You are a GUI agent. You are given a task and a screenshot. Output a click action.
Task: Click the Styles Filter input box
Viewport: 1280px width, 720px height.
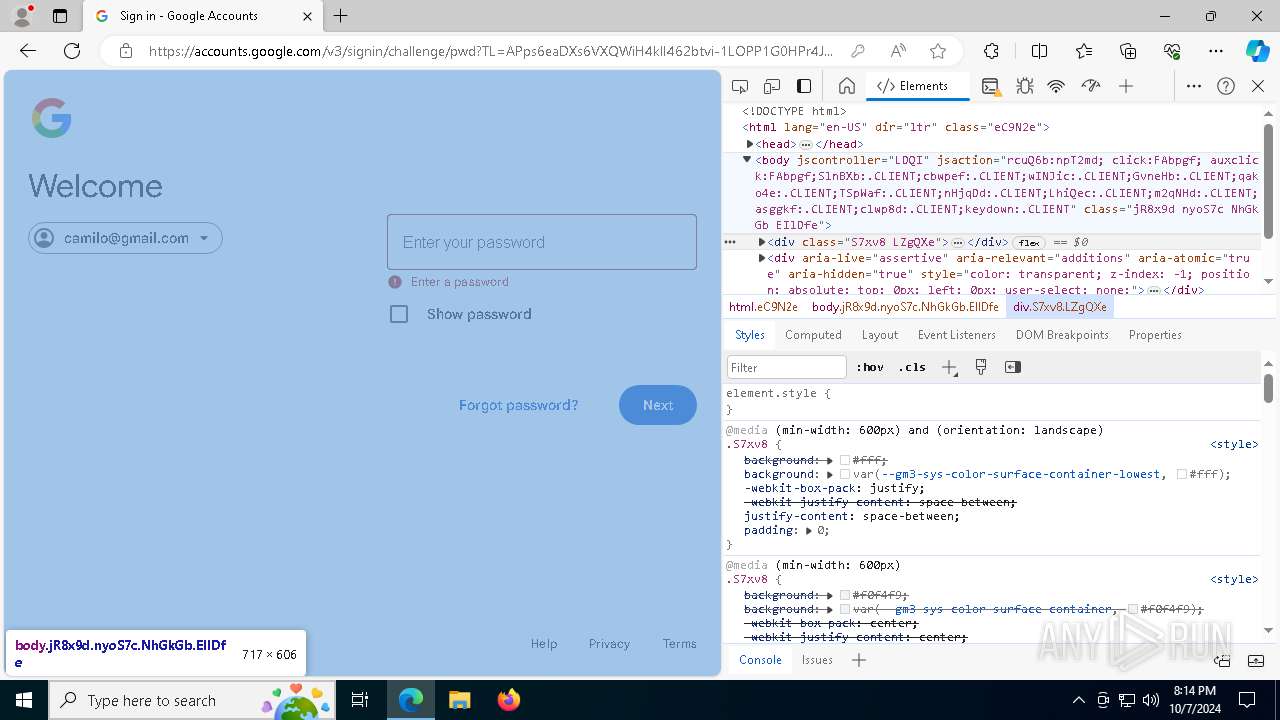click(x=787, y=367)
